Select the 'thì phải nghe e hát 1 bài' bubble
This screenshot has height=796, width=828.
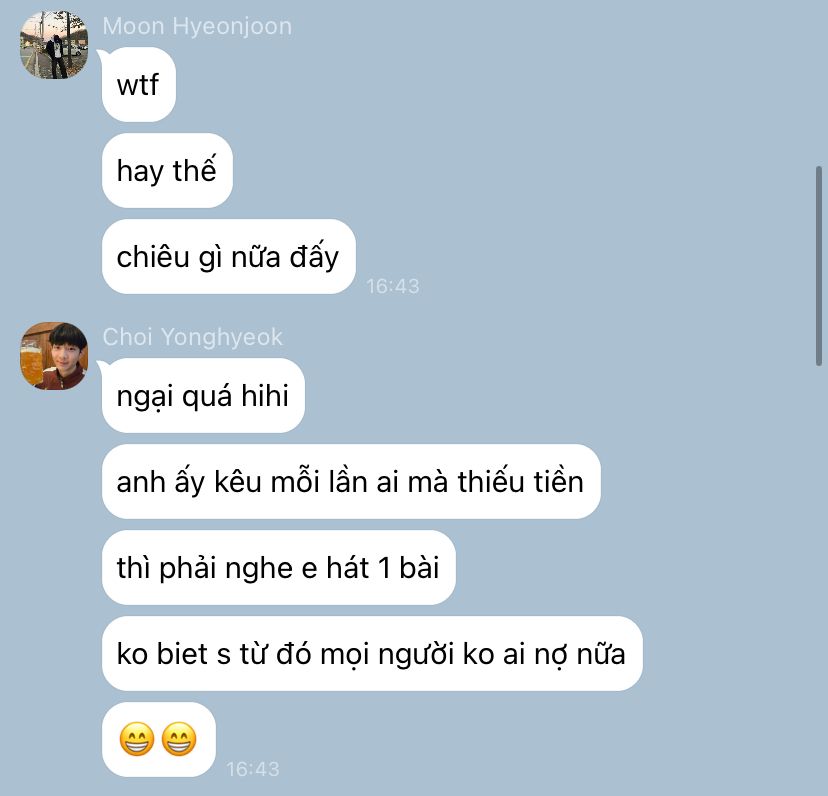(x=278, y=568)
